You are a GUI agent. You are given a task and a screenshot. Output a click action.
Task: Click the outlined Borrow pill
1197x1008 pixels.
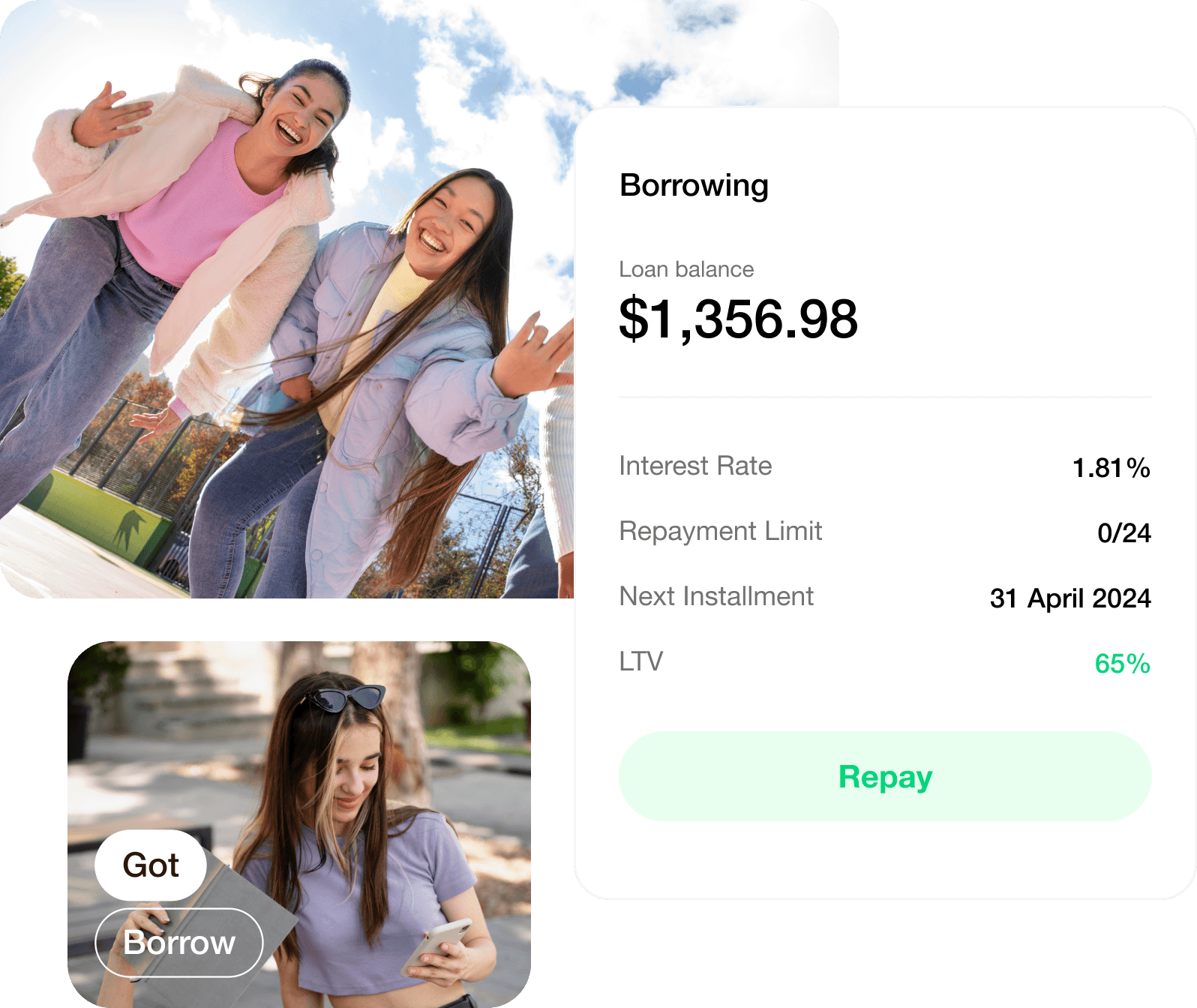coord(179,943)
